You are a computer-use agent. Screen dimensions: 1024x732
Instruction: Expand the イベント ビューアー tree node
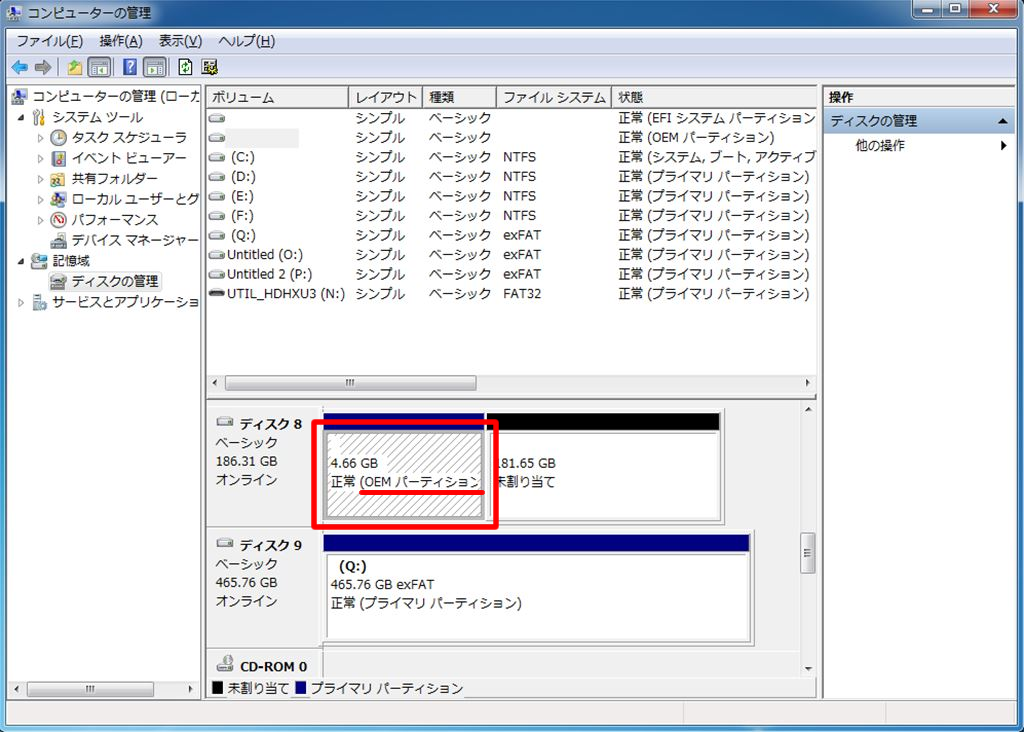coord(41,159)
